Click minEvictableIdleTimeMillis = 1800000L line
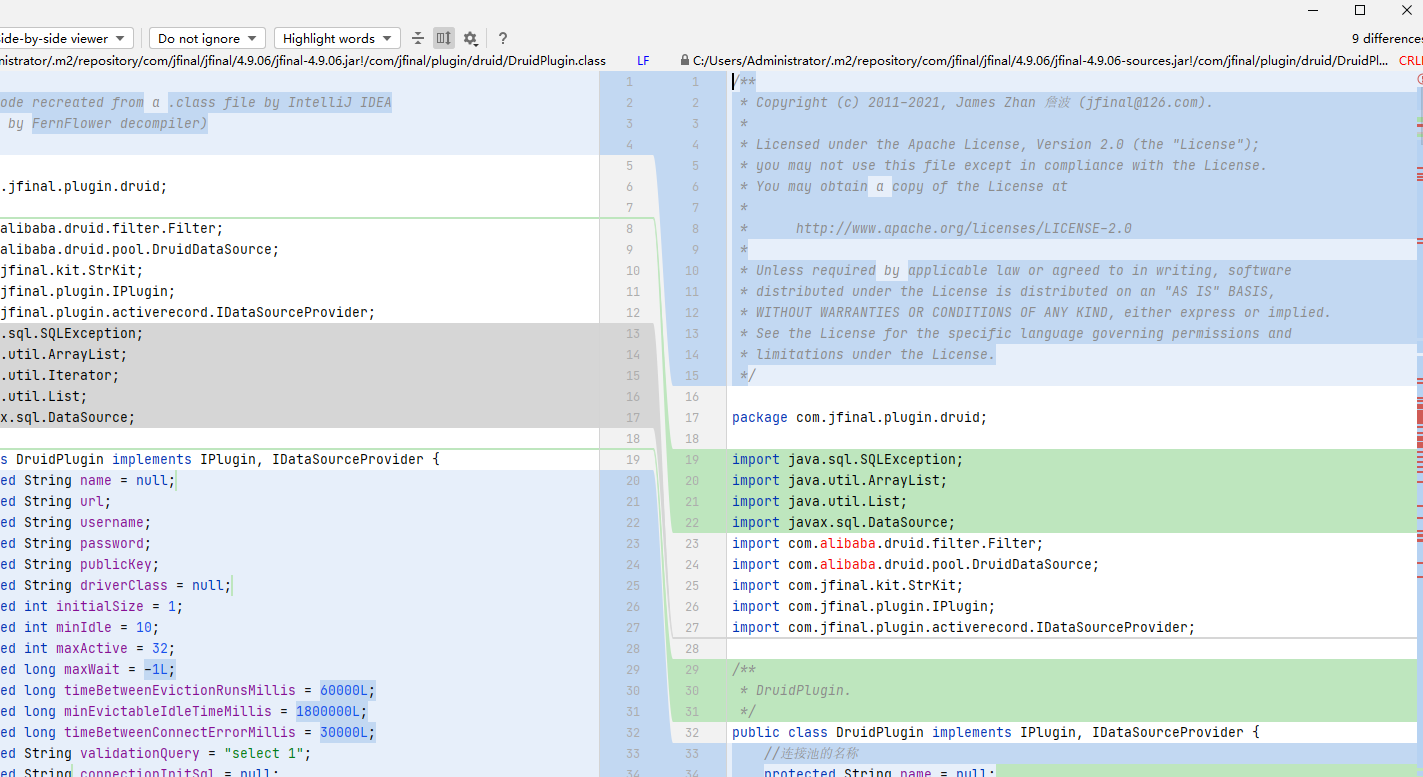 click(x=184, y=711)
